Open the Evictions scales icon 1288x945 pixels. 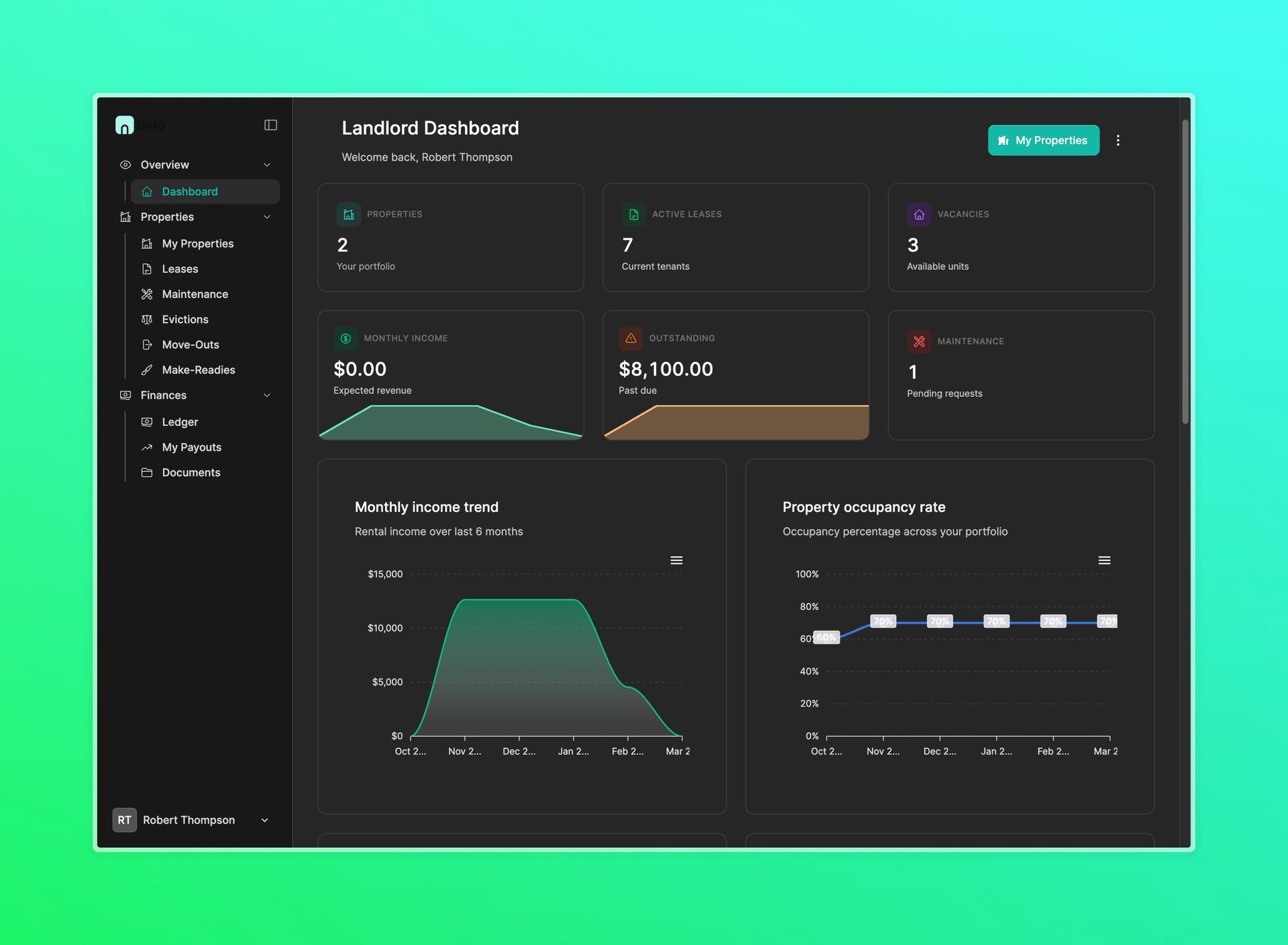[148, 319]
